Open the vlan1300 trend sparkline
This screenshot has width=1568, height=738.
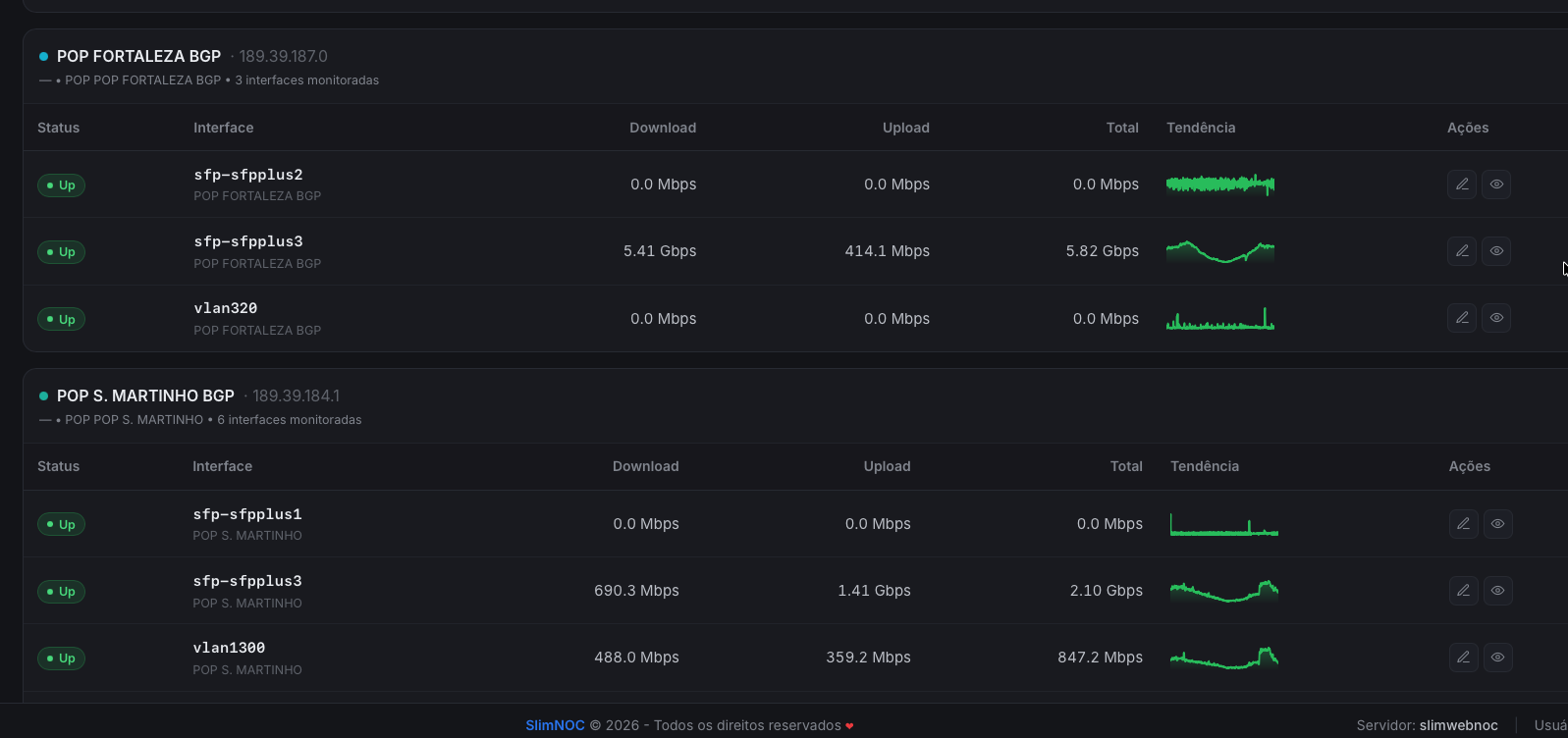[x=1224, y=658]
